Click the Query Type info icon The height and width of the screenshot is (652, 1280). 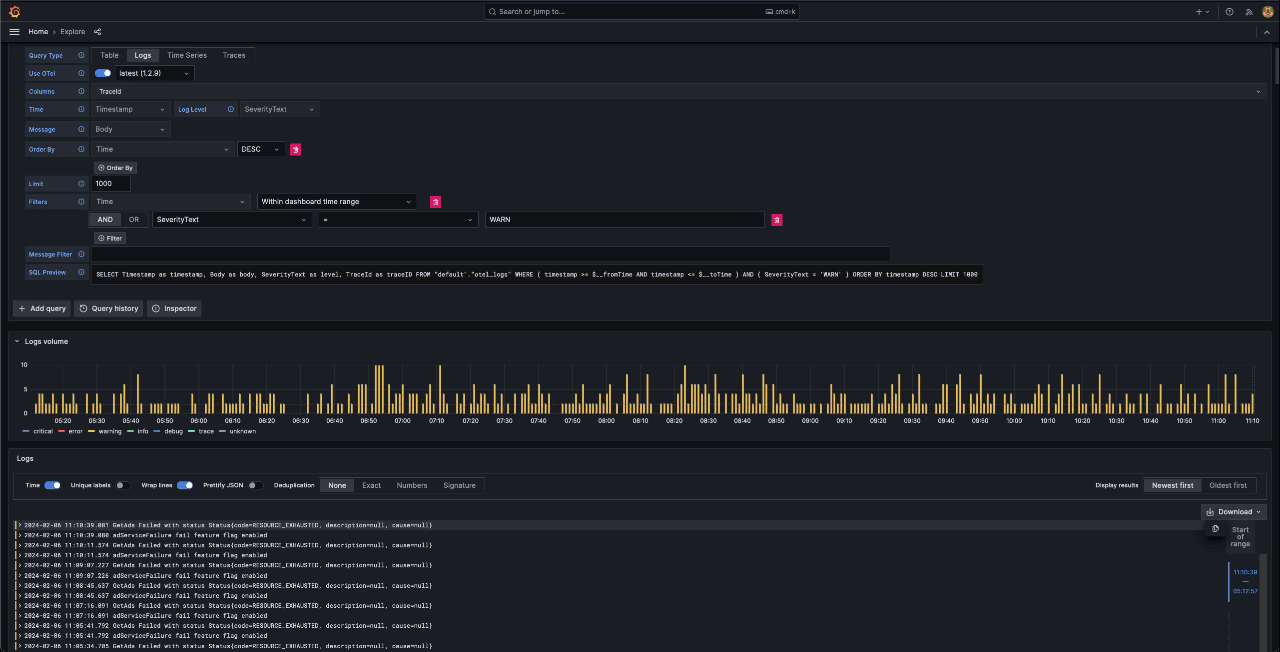tap(81, 56)
